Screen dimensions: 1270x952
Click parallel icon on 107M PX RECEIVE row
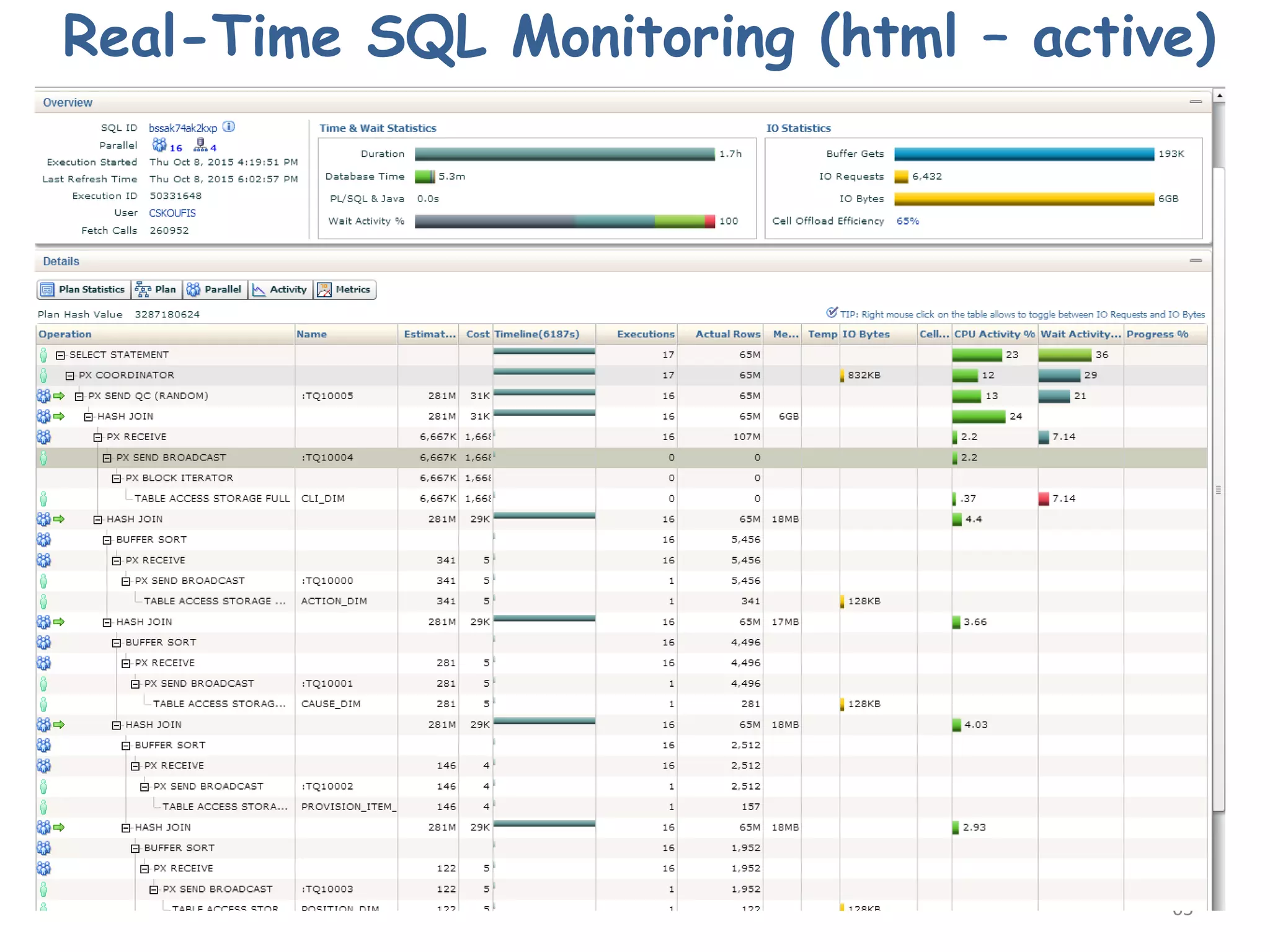[x=43, y=437]
